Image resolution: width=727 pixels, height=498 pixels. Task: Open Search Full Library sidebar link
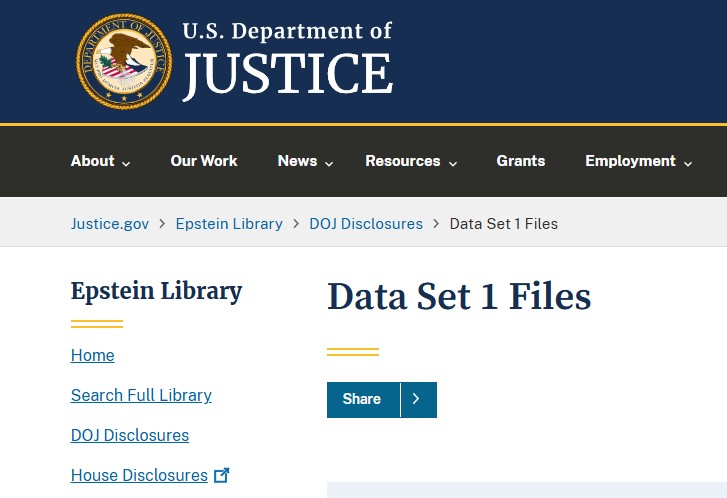(141, 395)
